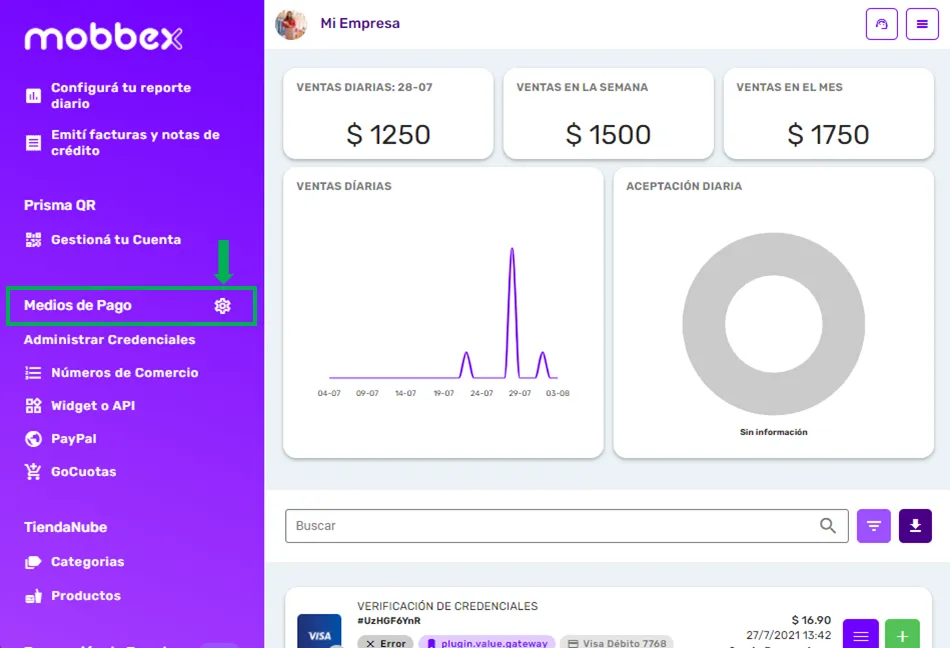Click the QR code icon for Gestioná tu Cuenta
The height and width of the screenshot is (648, 950).
33,240
